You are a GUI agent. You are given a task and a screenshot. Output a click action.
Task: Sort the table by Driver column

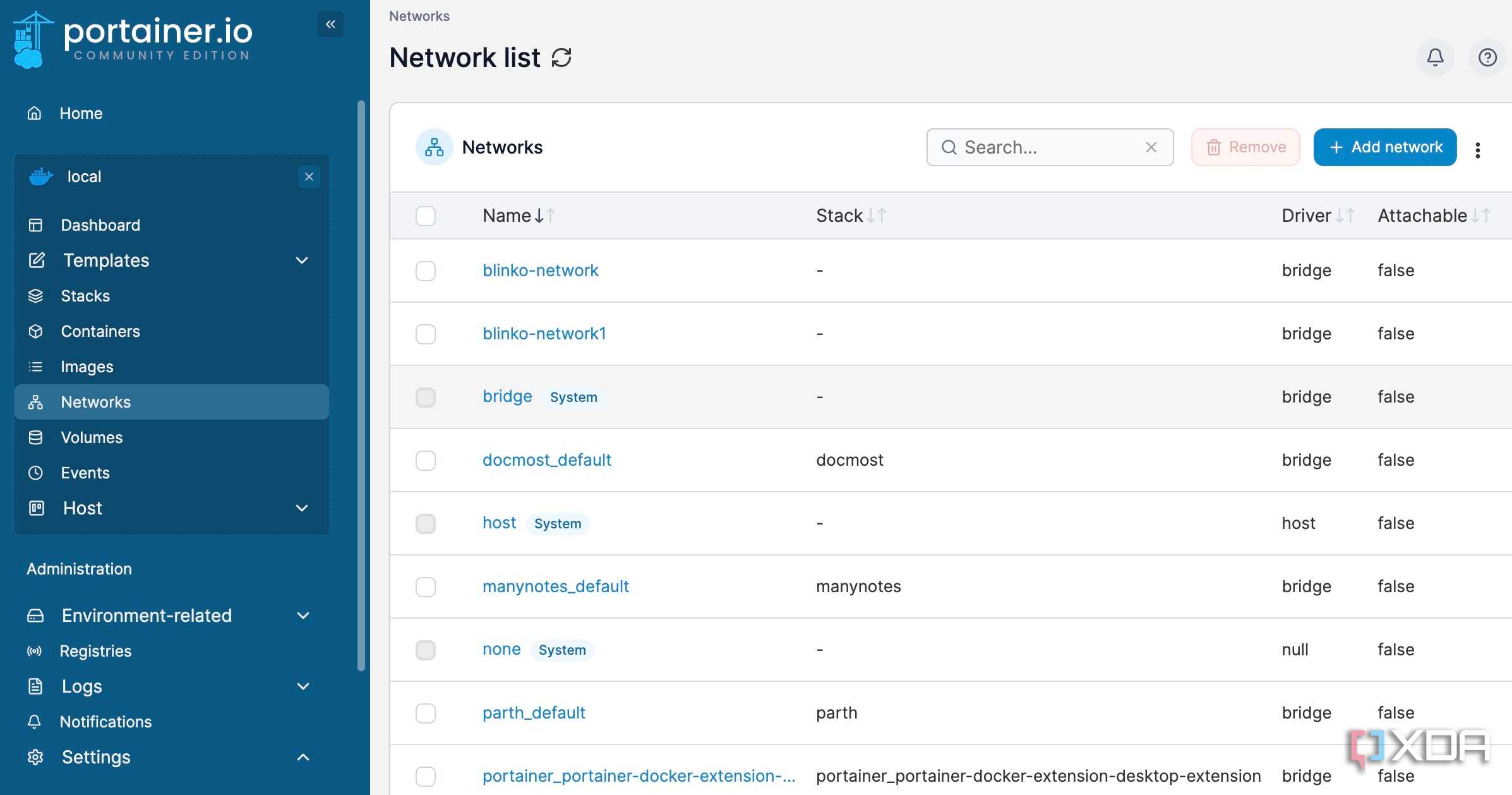tap(1317, 215)
